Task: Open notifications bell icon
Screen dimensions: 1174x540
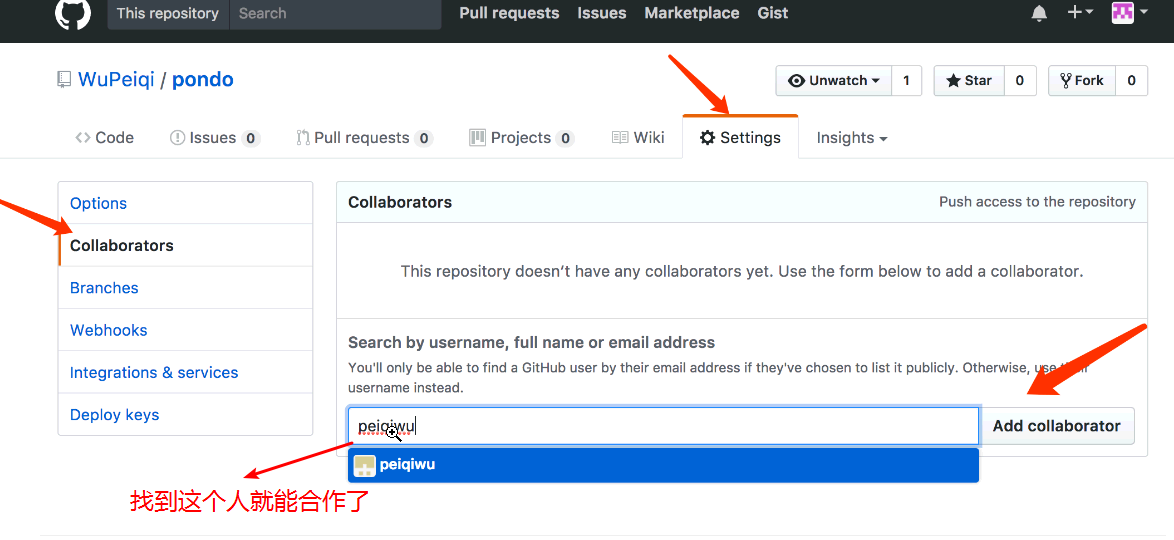Action: [x=1039, y=13]
